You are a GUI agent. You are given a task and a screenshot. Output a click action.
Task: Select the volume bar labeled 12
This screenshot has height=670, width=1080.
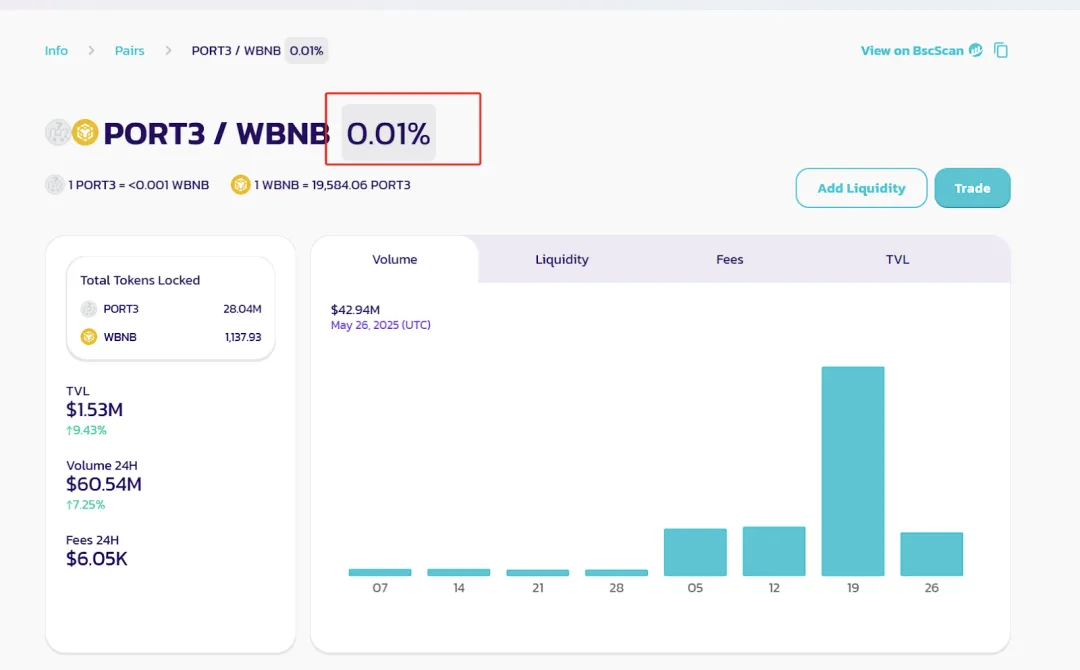coord(774,551)
